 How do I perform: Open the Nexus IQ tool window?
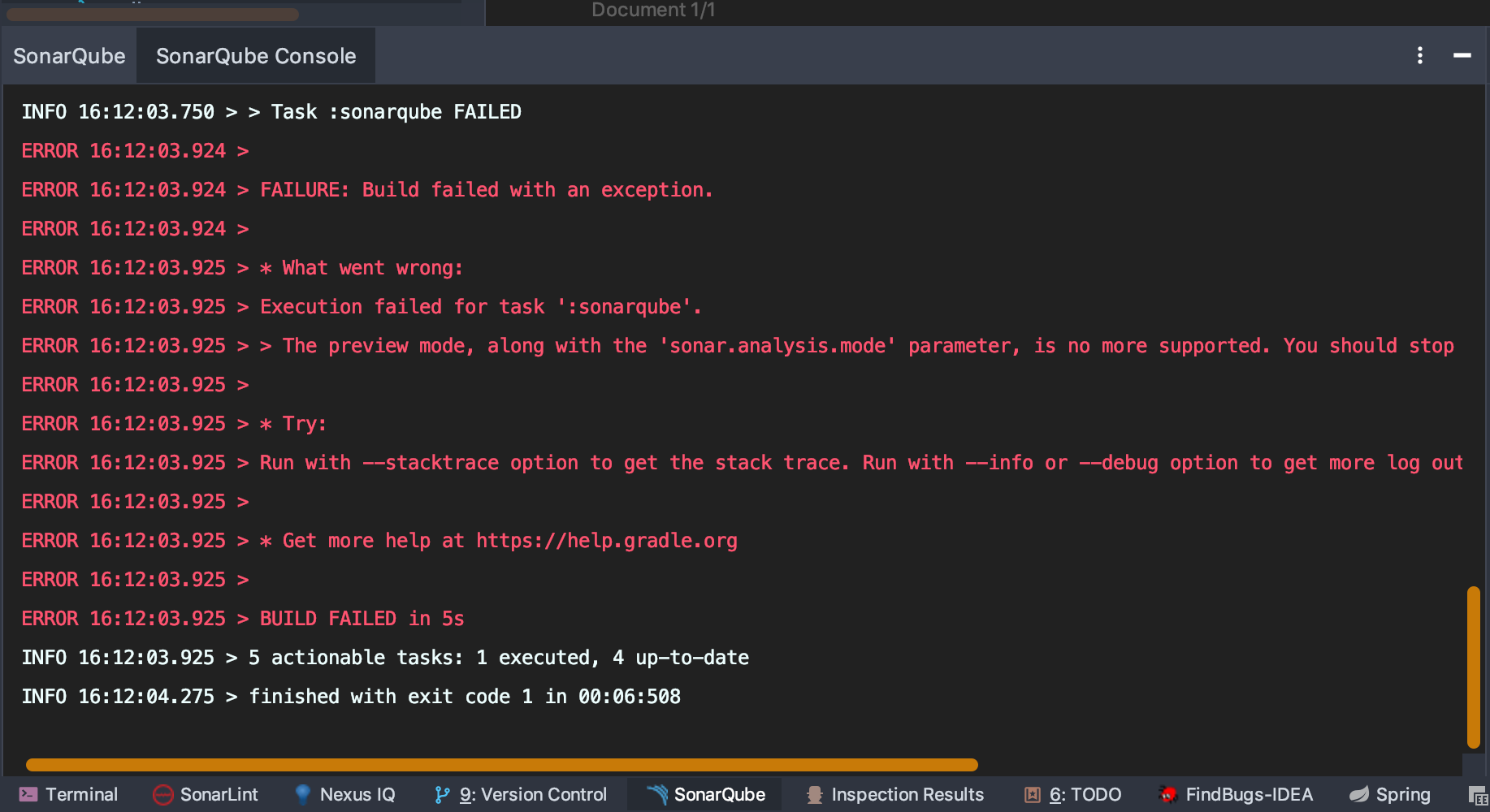pyautogui.click(x=344, y=794)
